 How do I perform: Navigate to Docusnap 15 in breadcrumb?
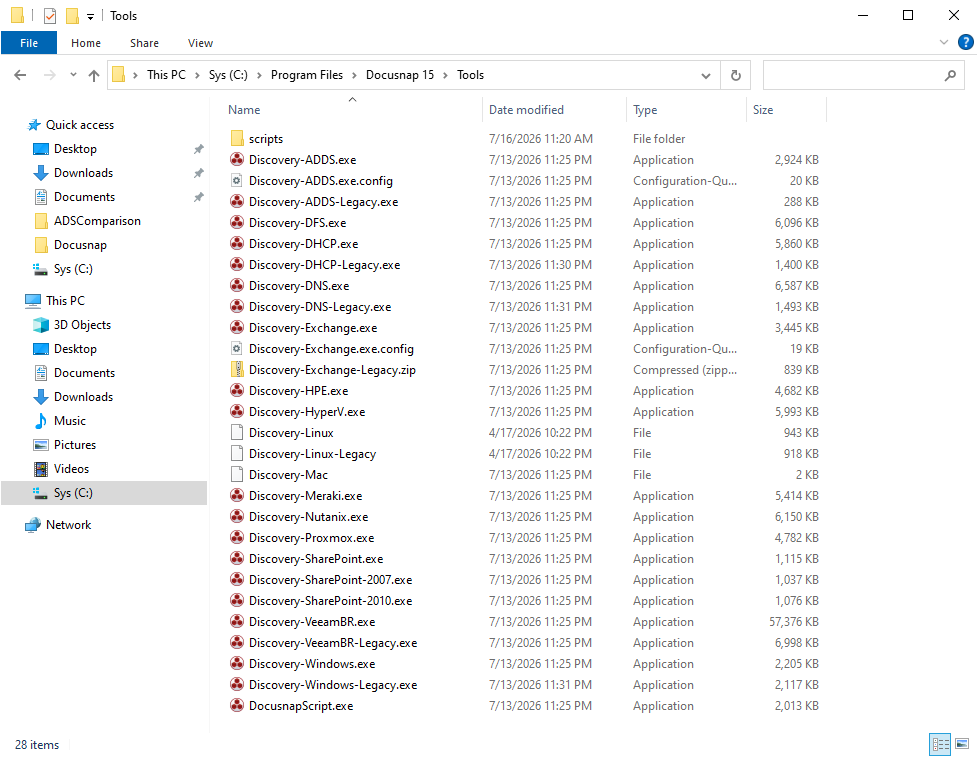click(400, 75)
